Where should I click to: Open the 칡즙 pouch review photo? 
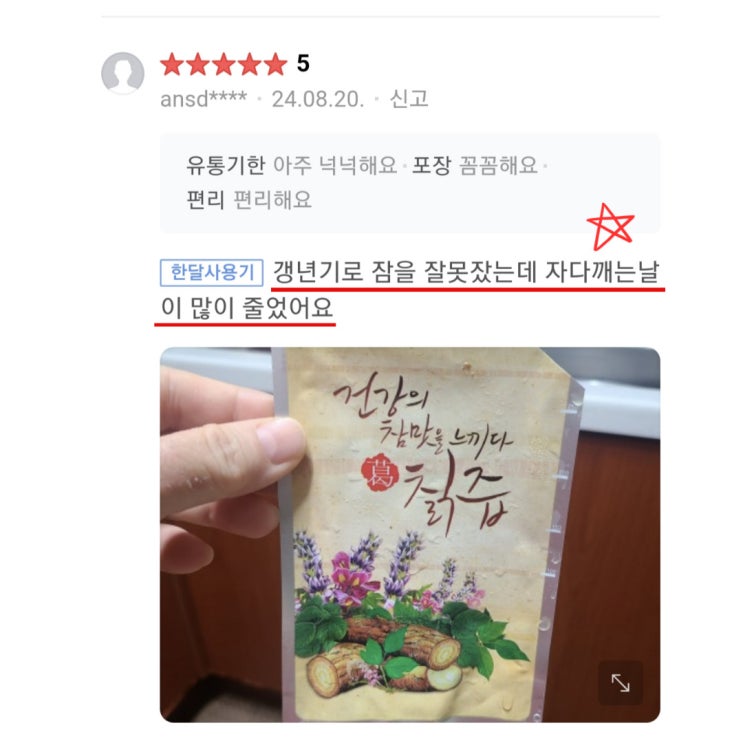coord(410,535)
